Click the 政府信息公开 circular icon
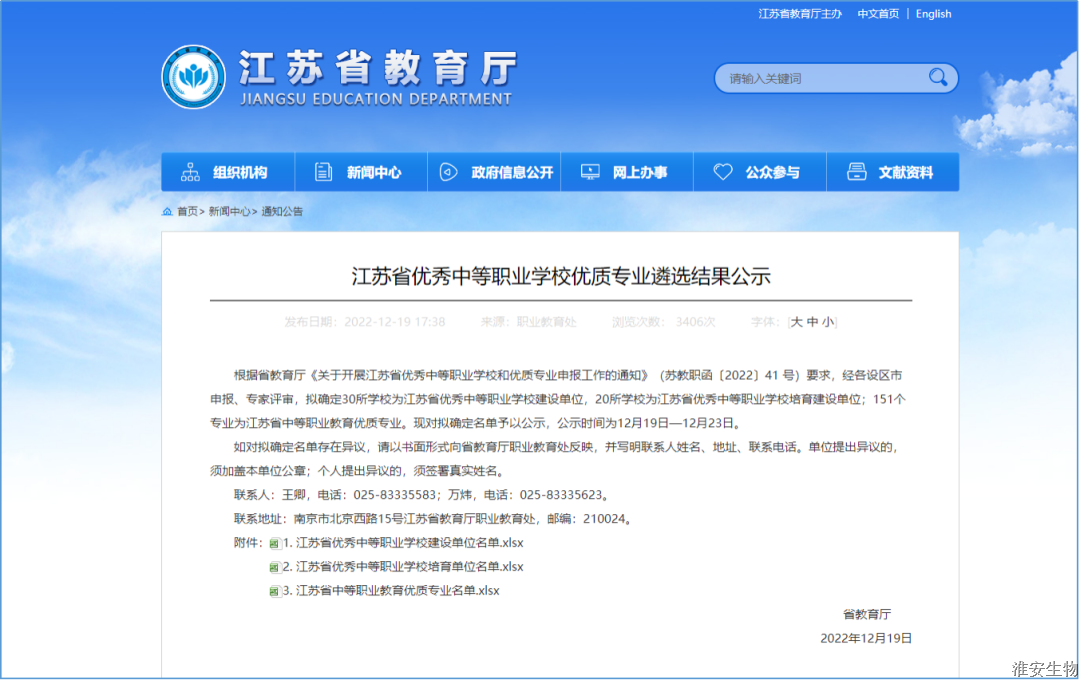 [x=447, y=171]
